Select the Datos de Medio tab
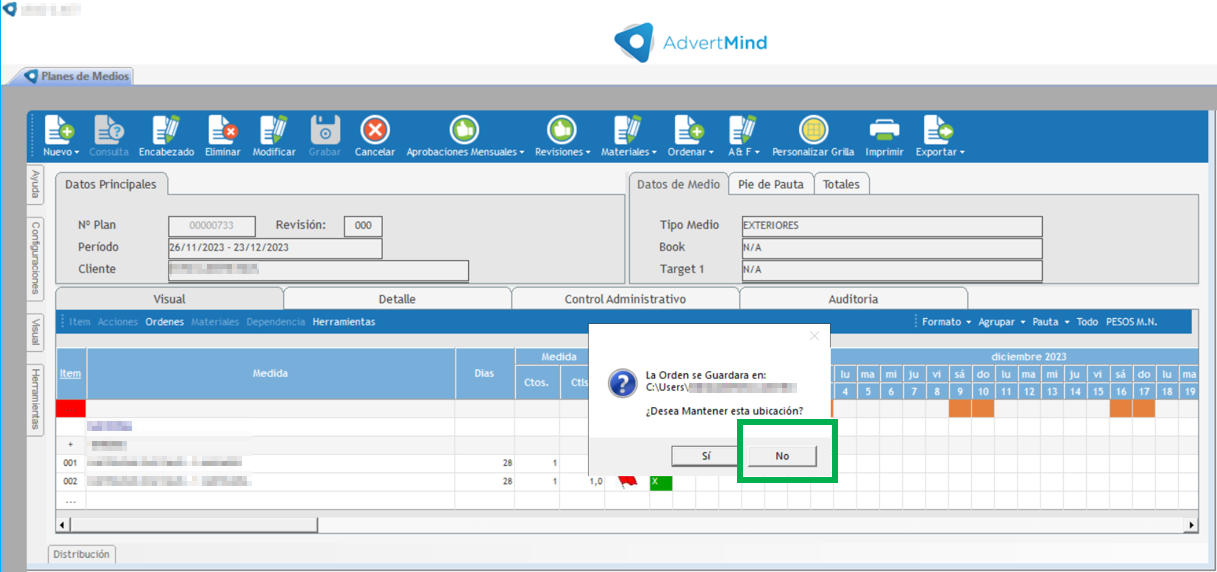This screenshot has height=572, width=1217. pyautogui.click(x=678, y=184)
